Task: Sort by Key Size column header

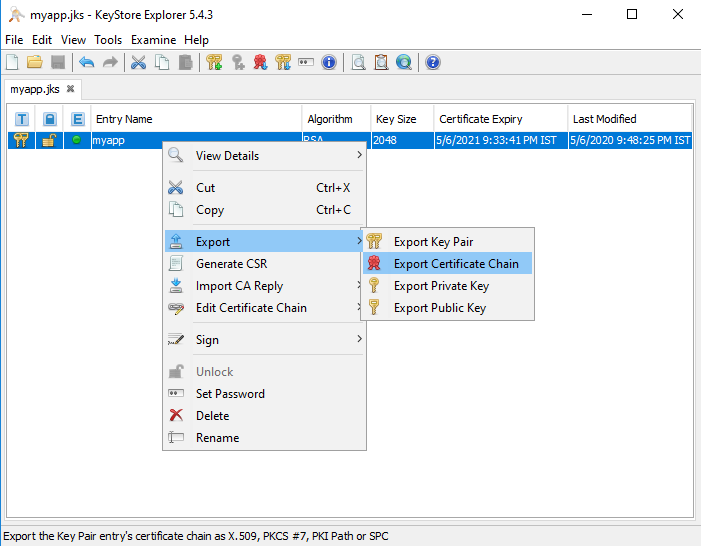Action: click(402, 119)
